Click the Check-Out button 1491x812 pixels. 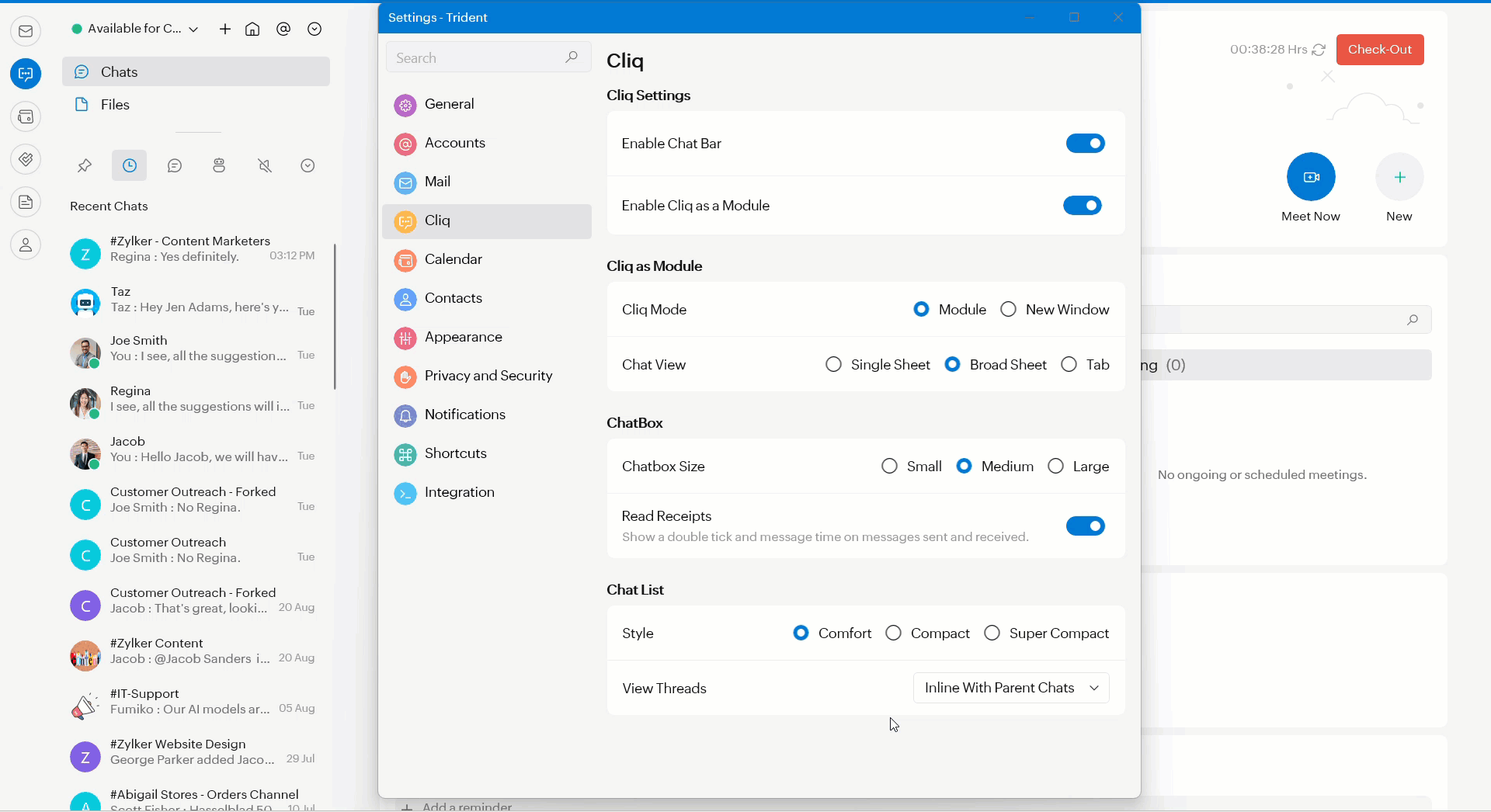pos(1380,50)
